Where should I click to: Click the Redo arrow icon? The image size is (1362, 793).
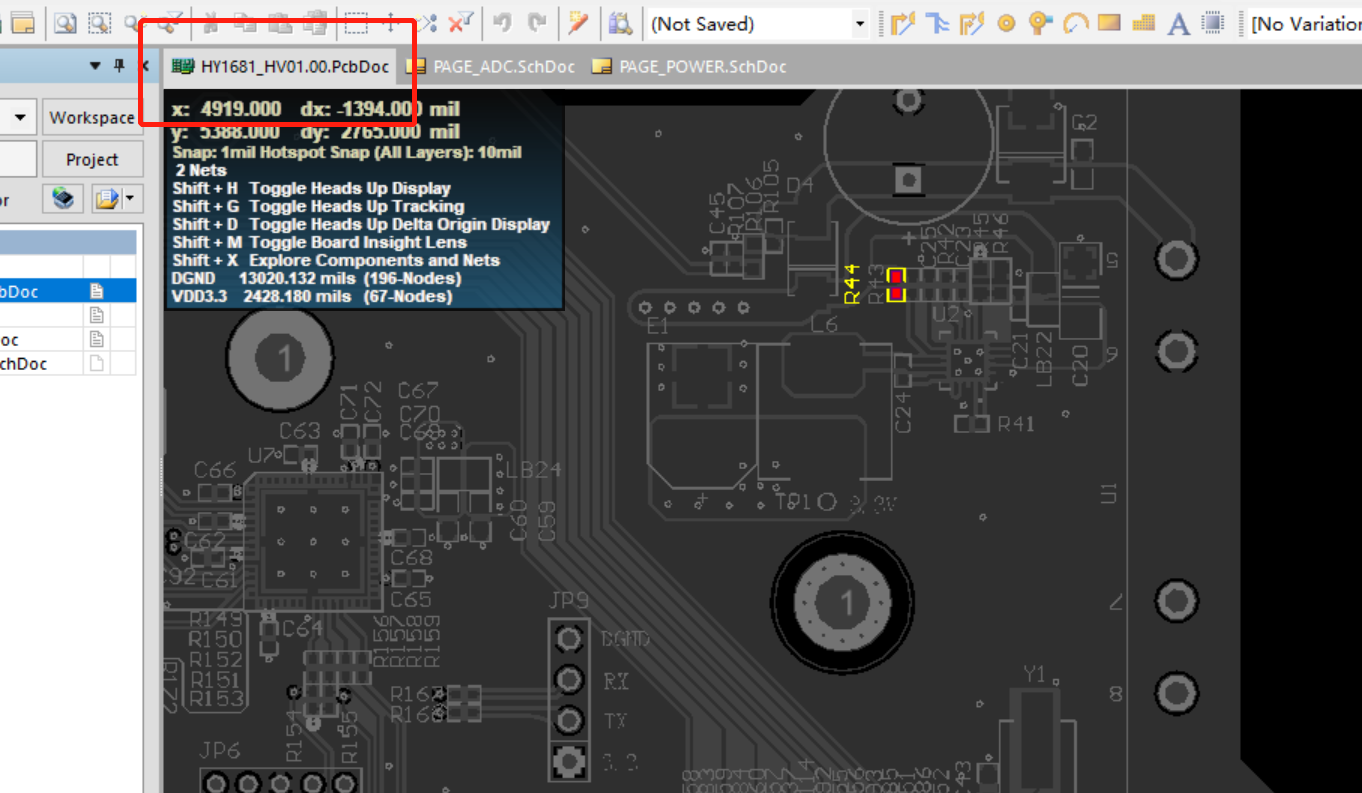pyautogui.click(x=537, y=22)
